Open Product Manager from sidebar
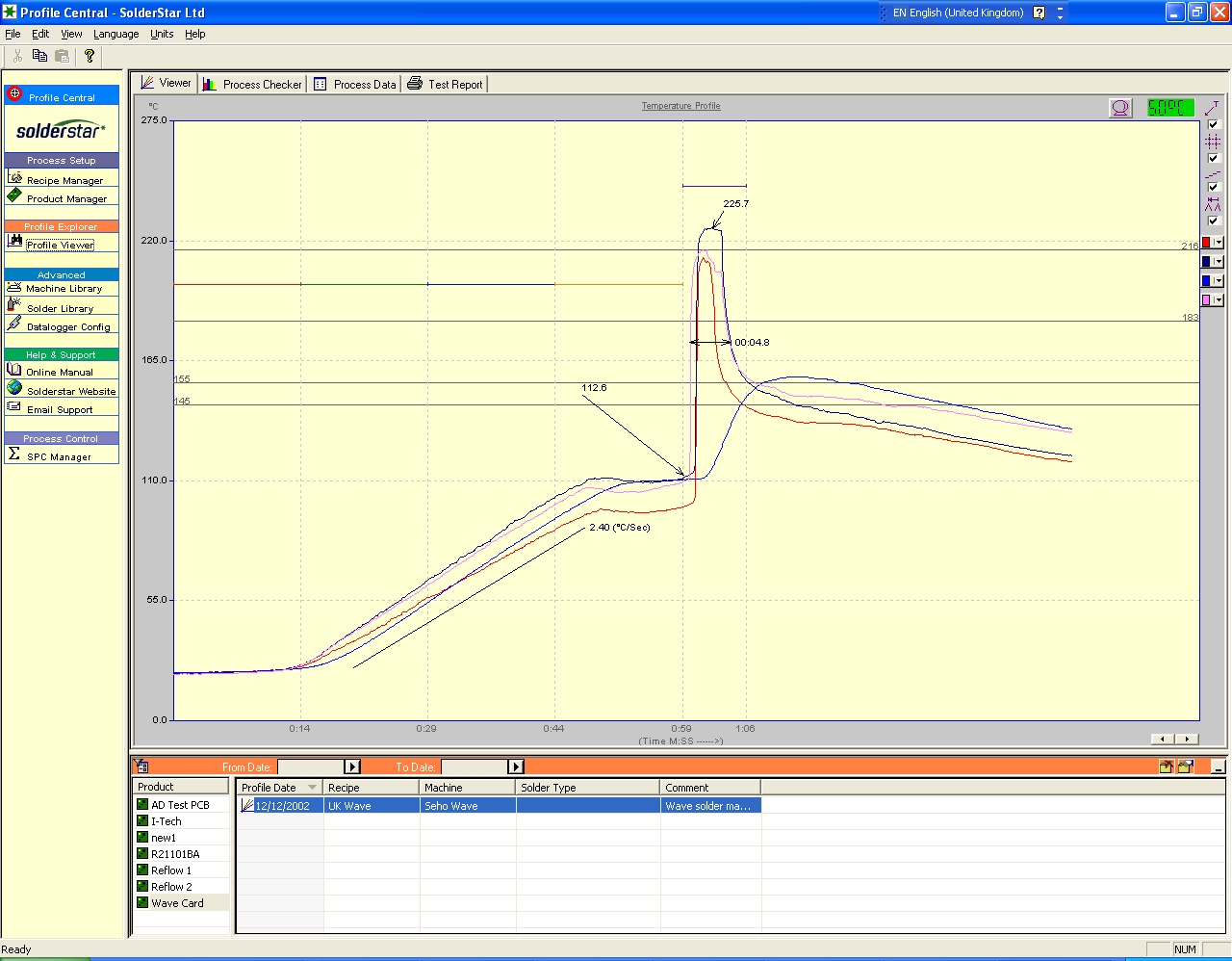 coord(62,197)
